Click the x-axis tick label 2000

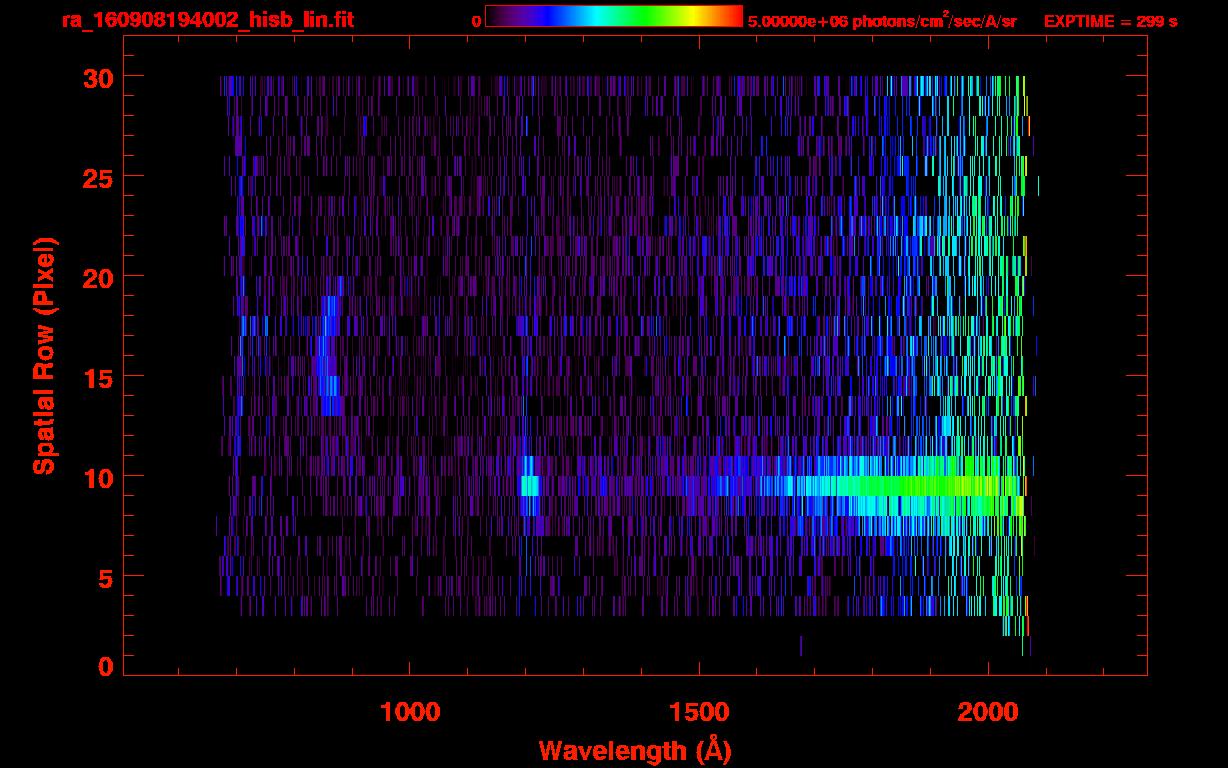point(988,712)
